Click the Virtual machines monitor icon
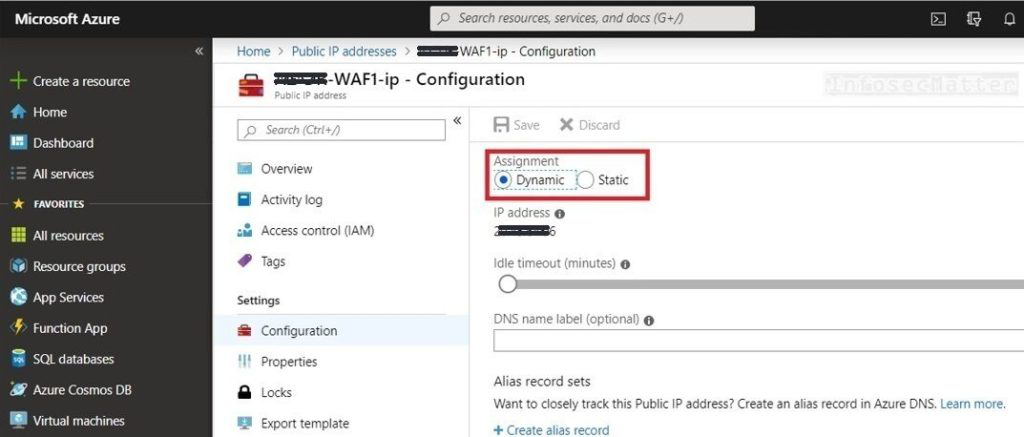 coord(18,421)
